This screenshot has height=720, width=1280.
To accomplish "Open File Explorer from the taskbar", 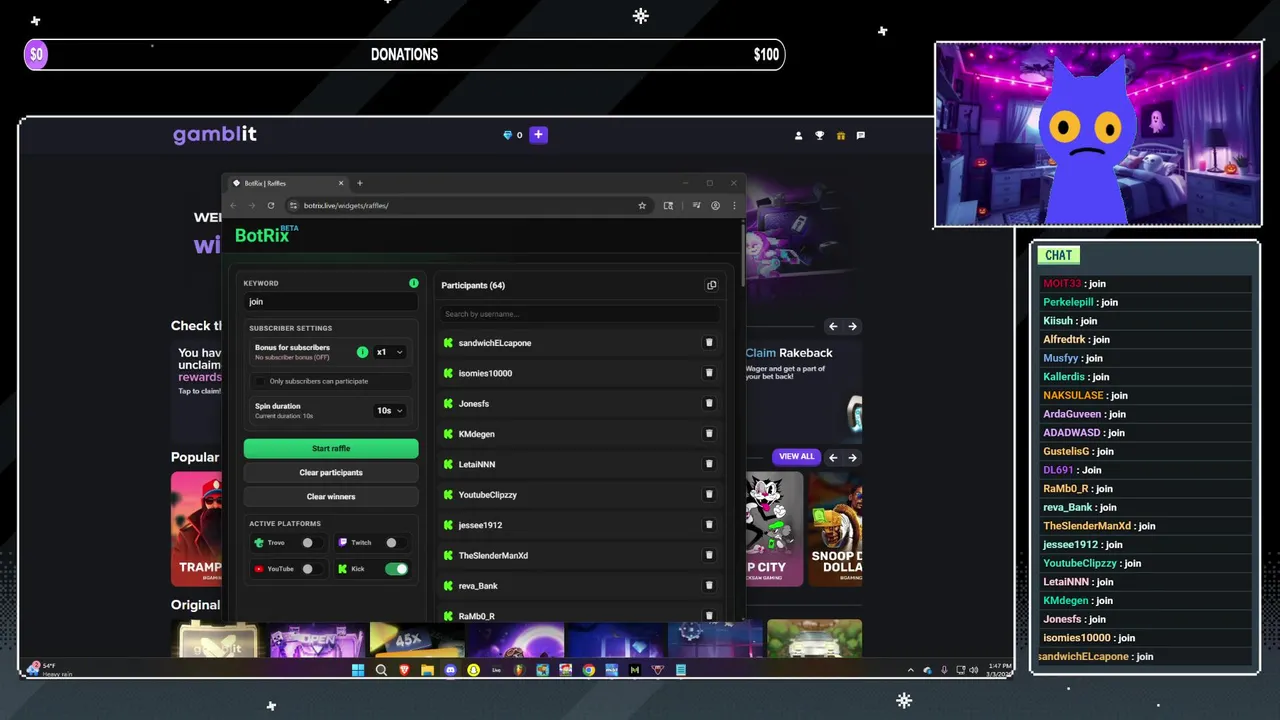I will [427, 670].
